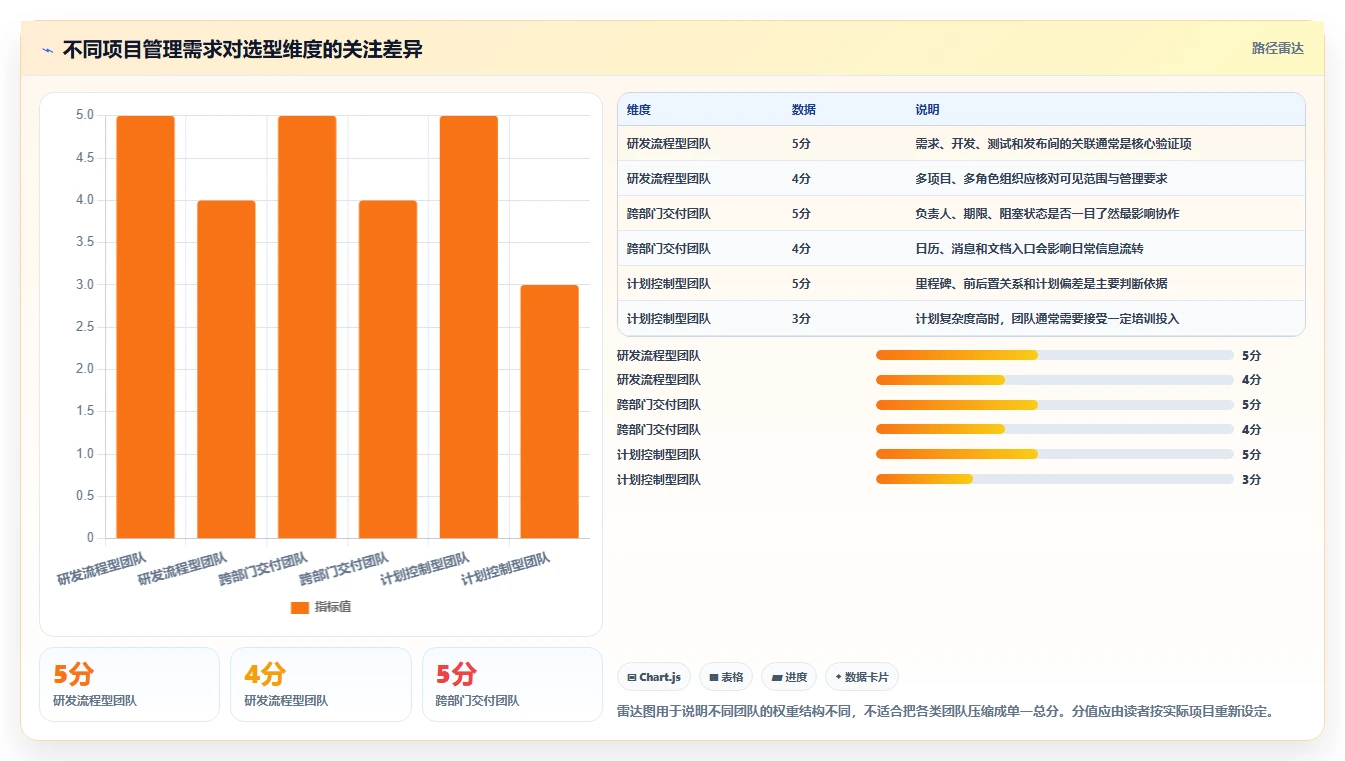The image size is (1345, 761).
Task: Click the 计划控制型团队 3分 progress bar
Action: coord(1055,480)
